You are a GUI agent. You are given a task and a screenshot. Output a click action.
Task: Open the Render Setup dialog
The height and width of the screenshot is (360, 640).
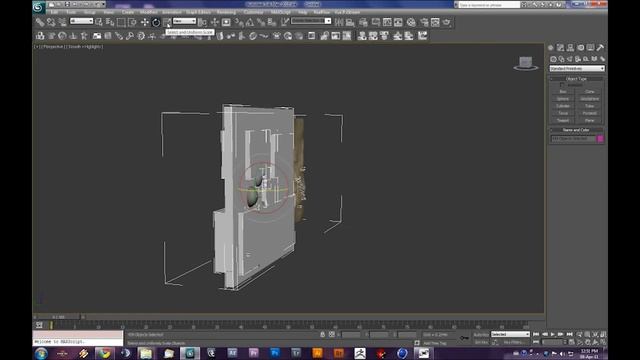tap(424, 22)
